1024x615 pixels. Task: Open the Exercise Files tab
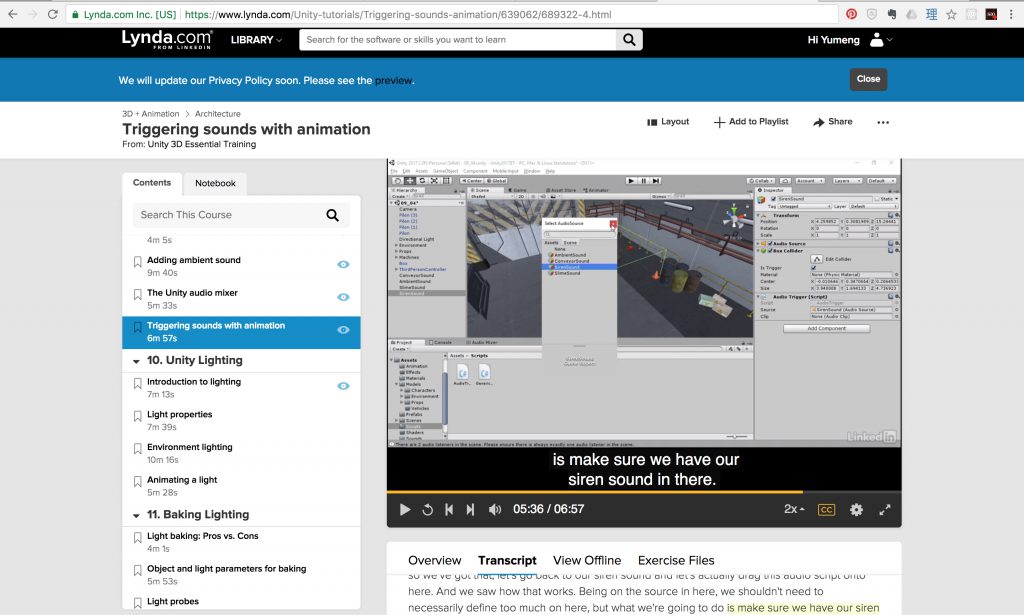point(676,560)
